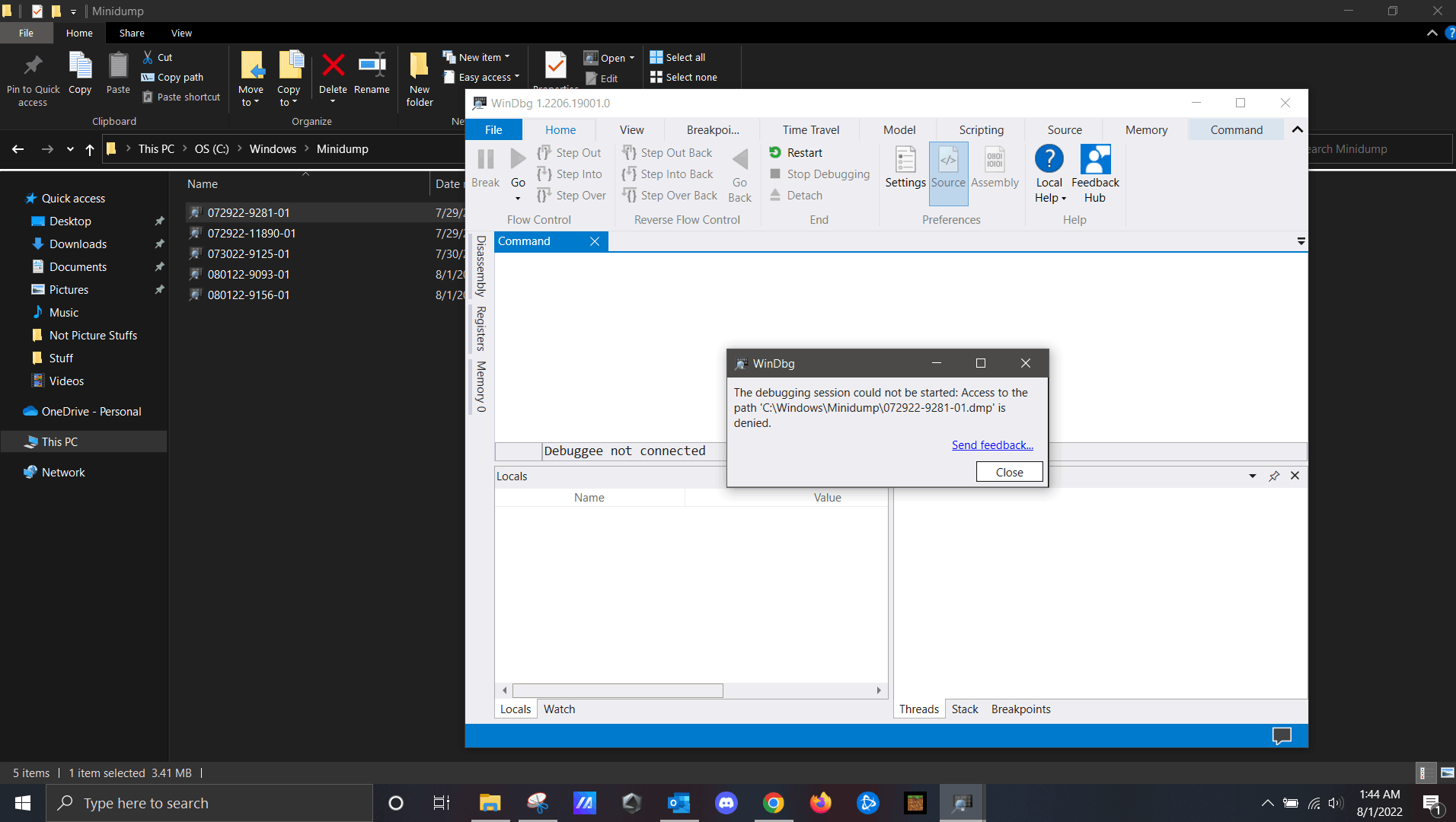
Task: Open Downloads in Quick access
Action: 78,244
